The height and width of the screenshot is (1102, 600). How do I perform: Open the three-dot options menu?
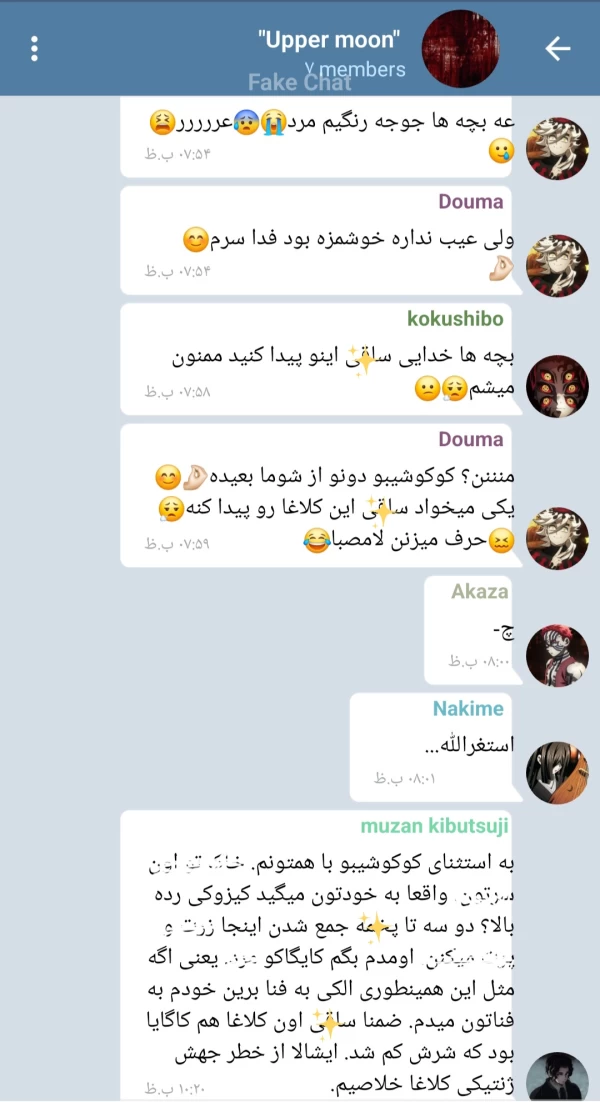tap(34, 48)
